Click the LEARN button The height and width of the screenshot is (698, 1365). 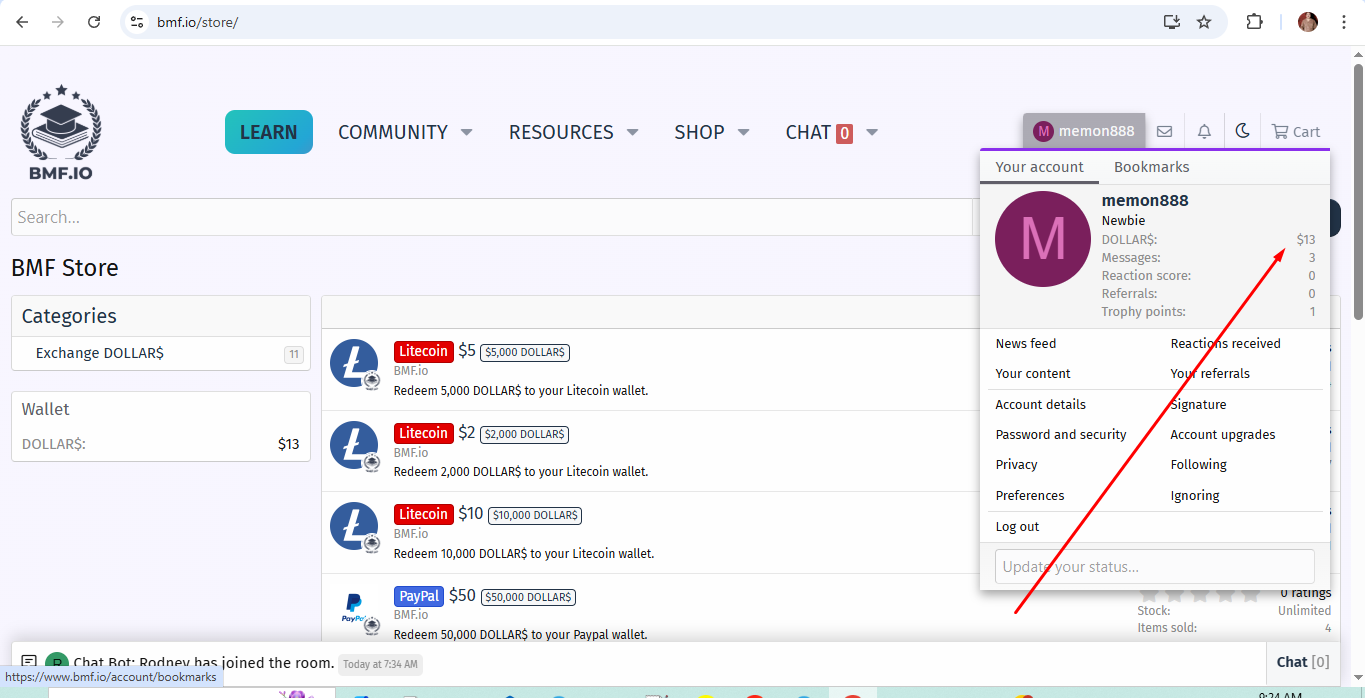click(269, 132)
